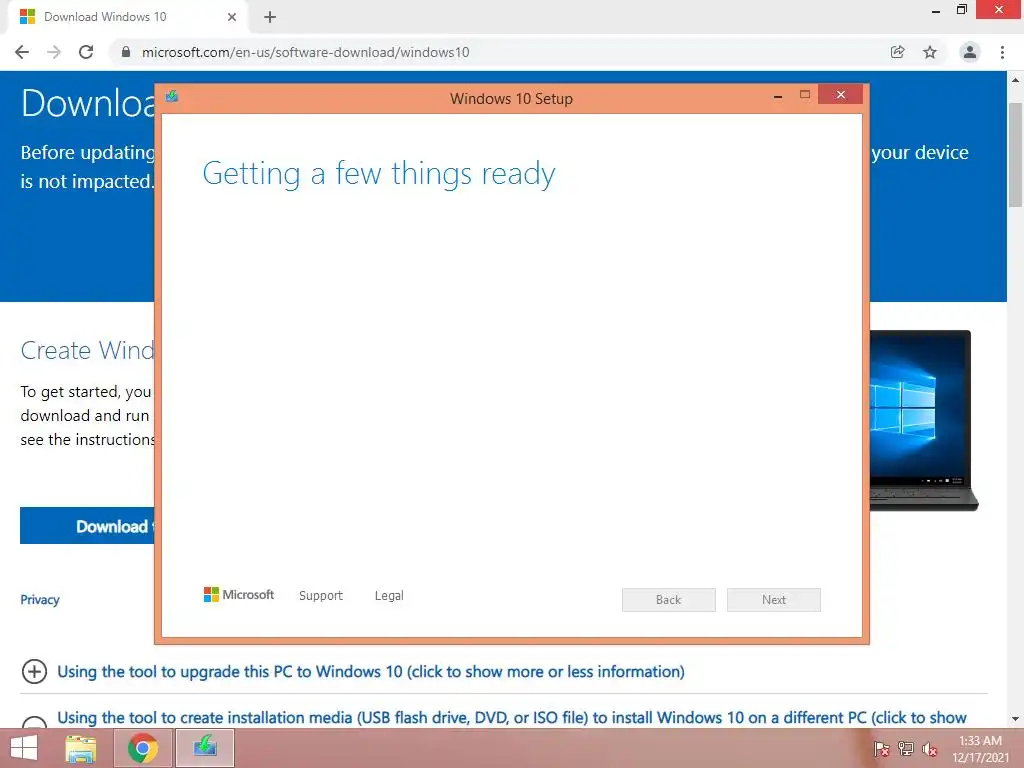This screenshot has width=1024, height=768.
Task: Click the Next button in Setup
Action: pos(774,600)
